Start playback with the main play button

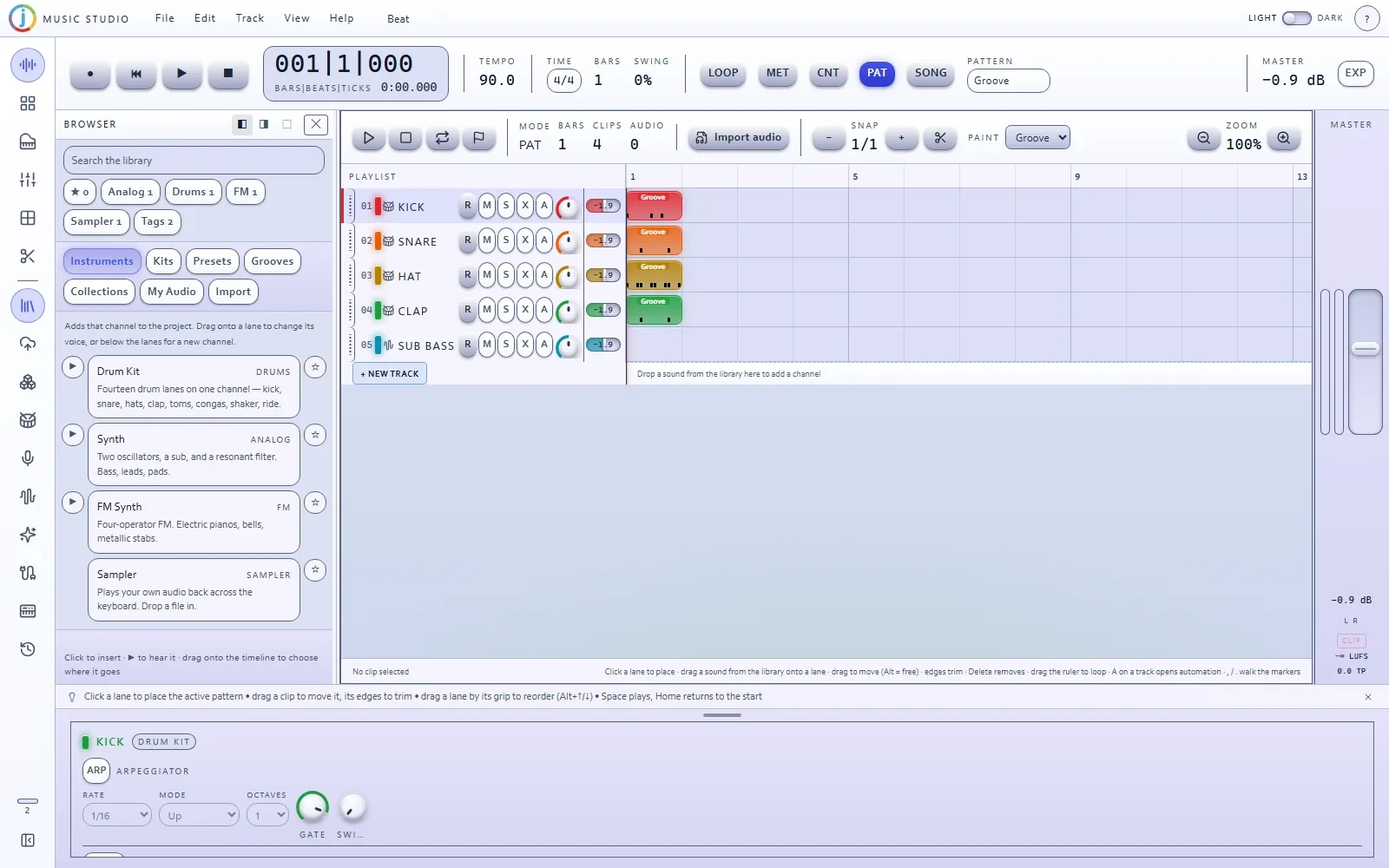181,74
